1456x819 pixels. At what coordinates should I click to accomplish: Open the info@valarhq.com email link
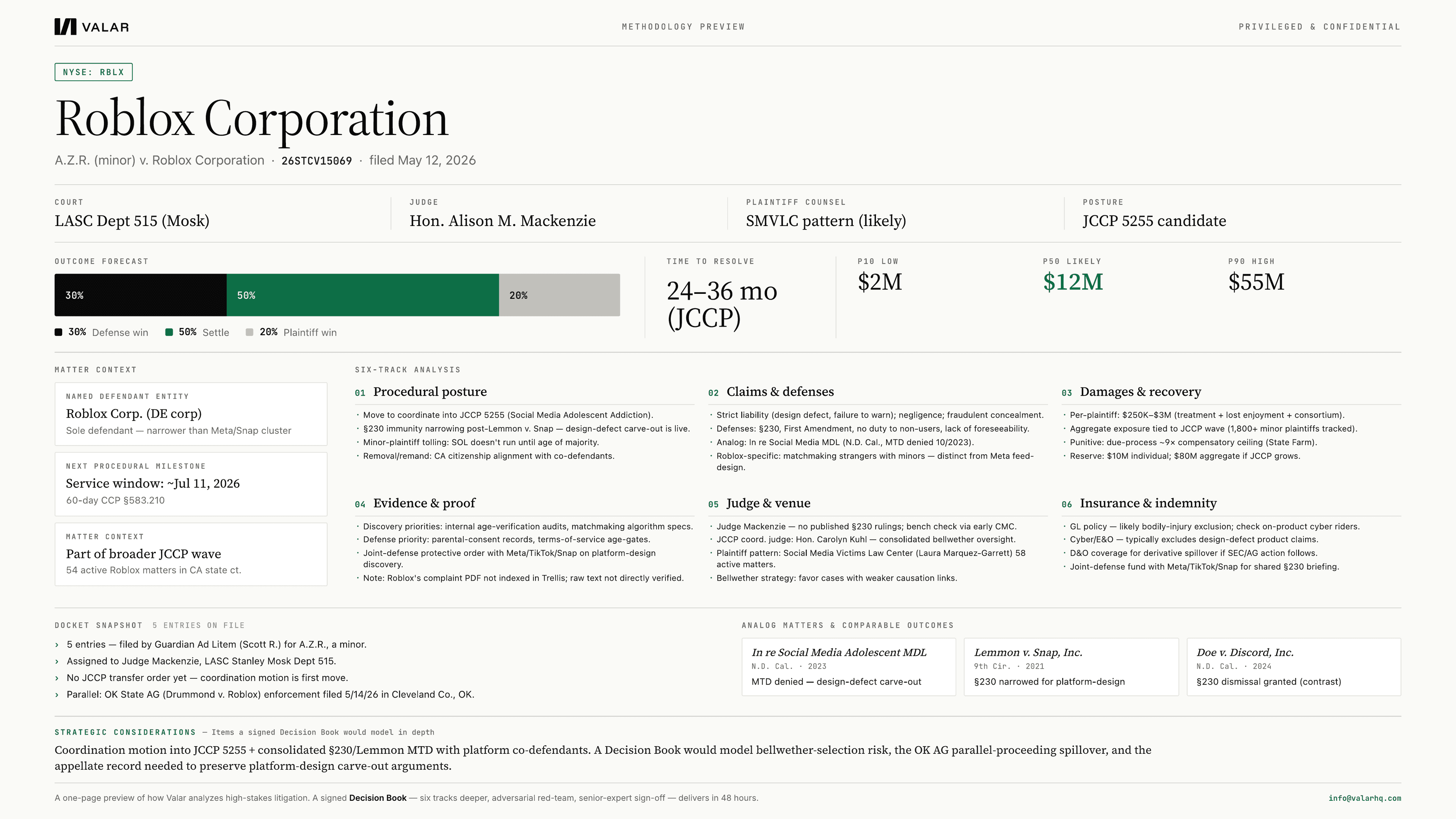pos(1365,798)
